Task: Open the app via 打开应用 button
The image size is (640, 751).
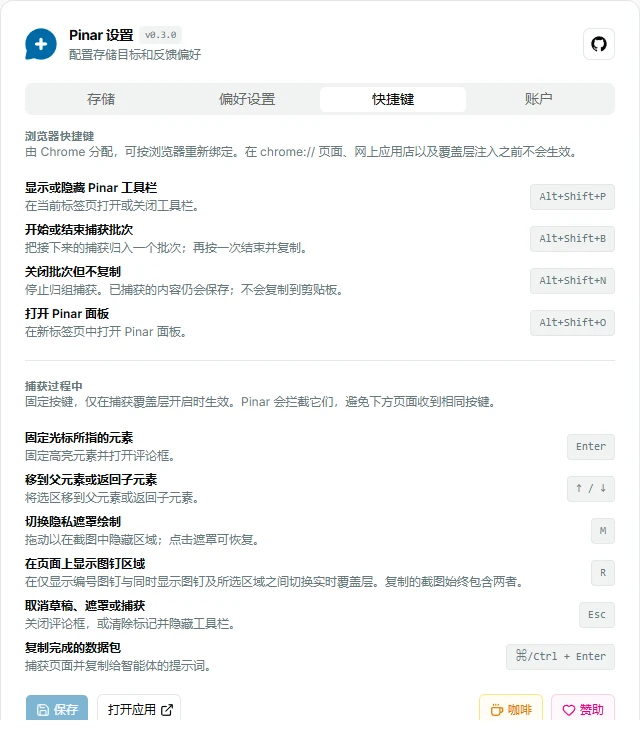Action: pyautogui.click(x=139, y=708)
